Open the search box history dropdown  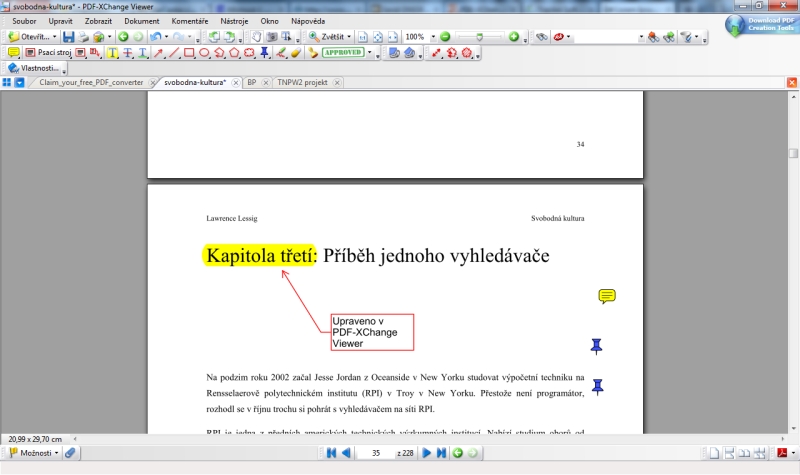[641, 37]
